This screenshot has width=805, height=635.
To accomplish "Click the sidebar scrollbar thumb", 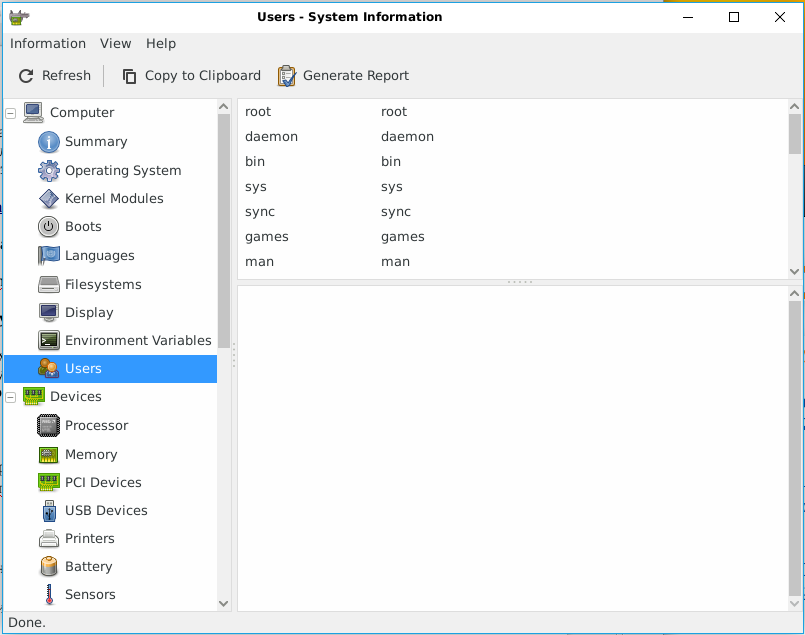I will pyautogui.click(x=223, y=231).
